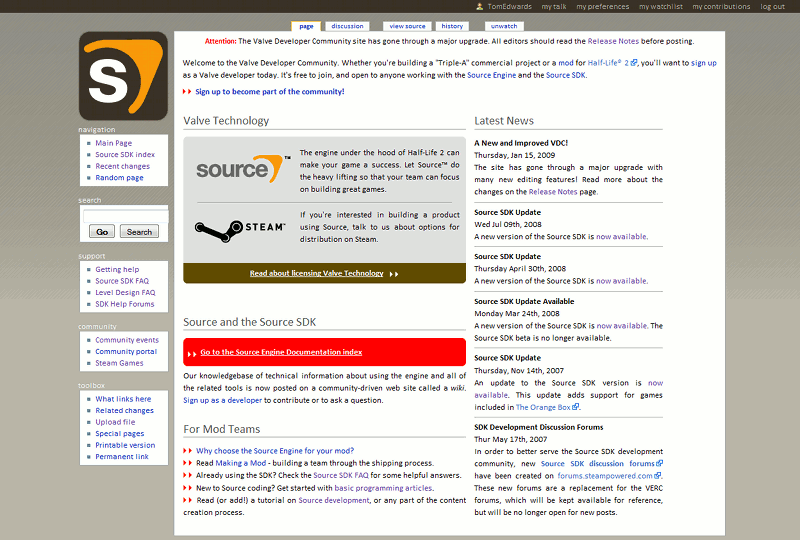Open Related changes link

tap(124, 410)
